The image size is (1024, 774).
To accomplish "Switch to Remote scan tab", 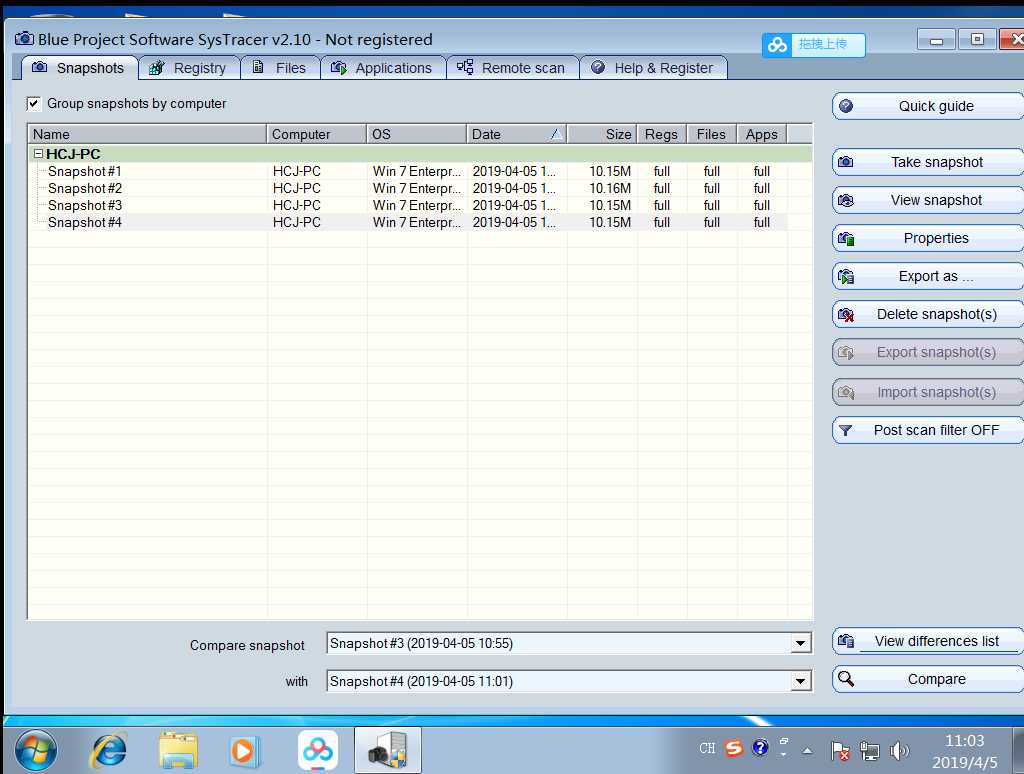I will coord(513,68).
